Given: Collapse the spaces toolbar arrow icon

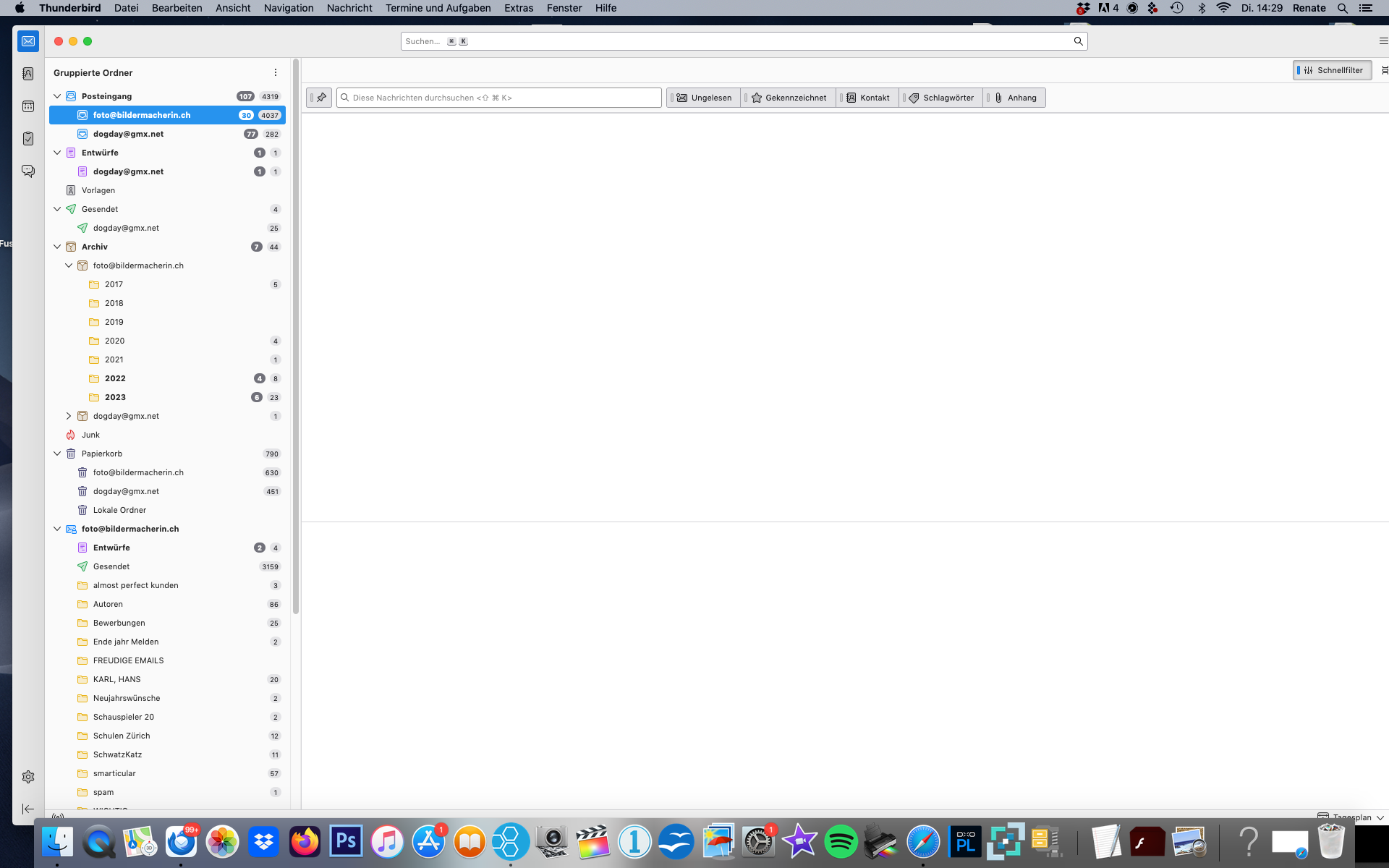Looking at the screenshot, I should [x=28, y=809].
